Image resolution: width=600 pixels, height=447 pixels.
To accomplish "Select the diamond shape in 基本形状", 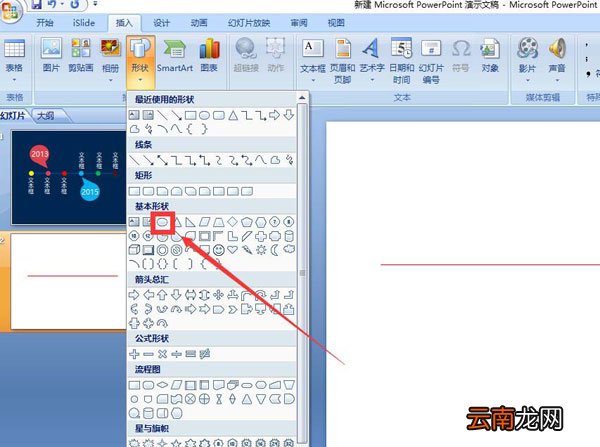I will click(233, 222).
